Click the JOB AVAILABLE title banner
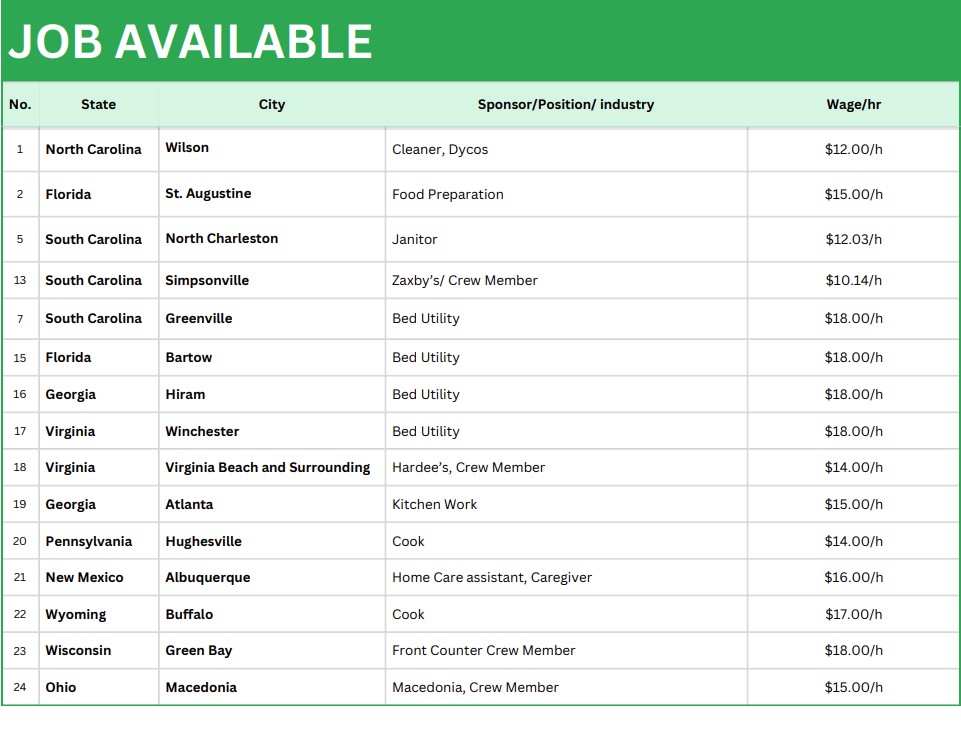Viewport: 961px width, 742px height. 190,42
